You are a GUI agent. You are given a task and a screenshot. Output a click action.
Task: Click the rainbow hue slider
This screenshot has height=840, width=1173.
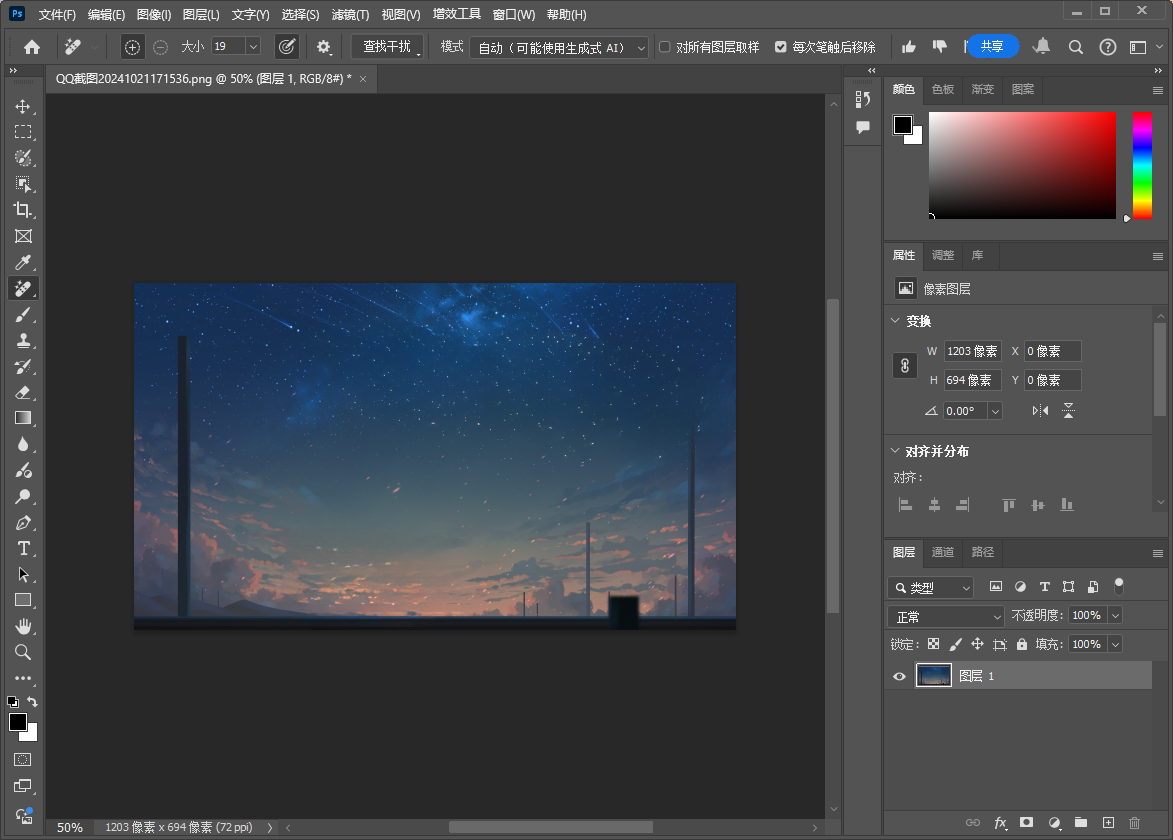coord(1142,165)
